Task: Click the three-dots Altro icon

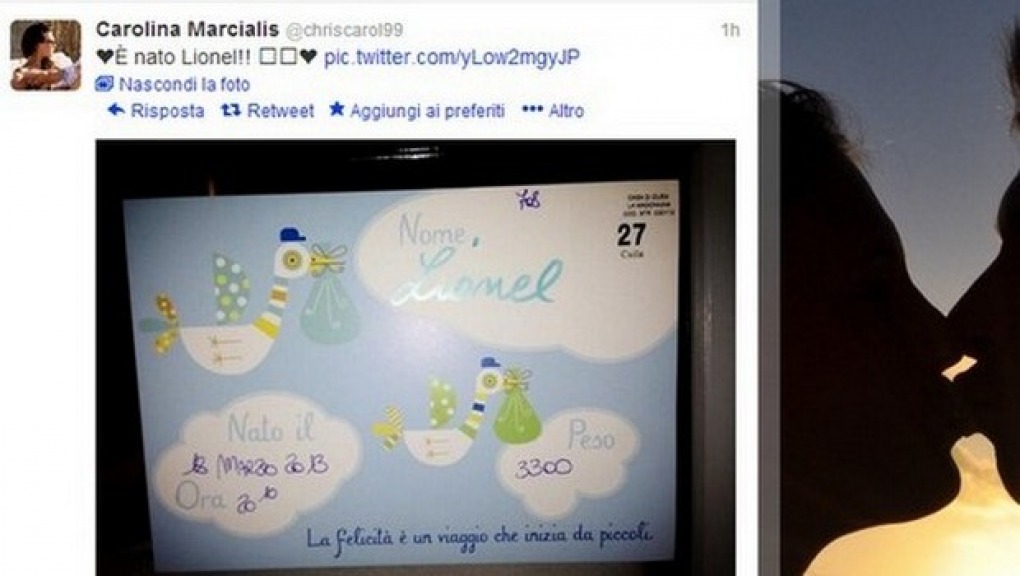Action: click(x=532, y=109)
